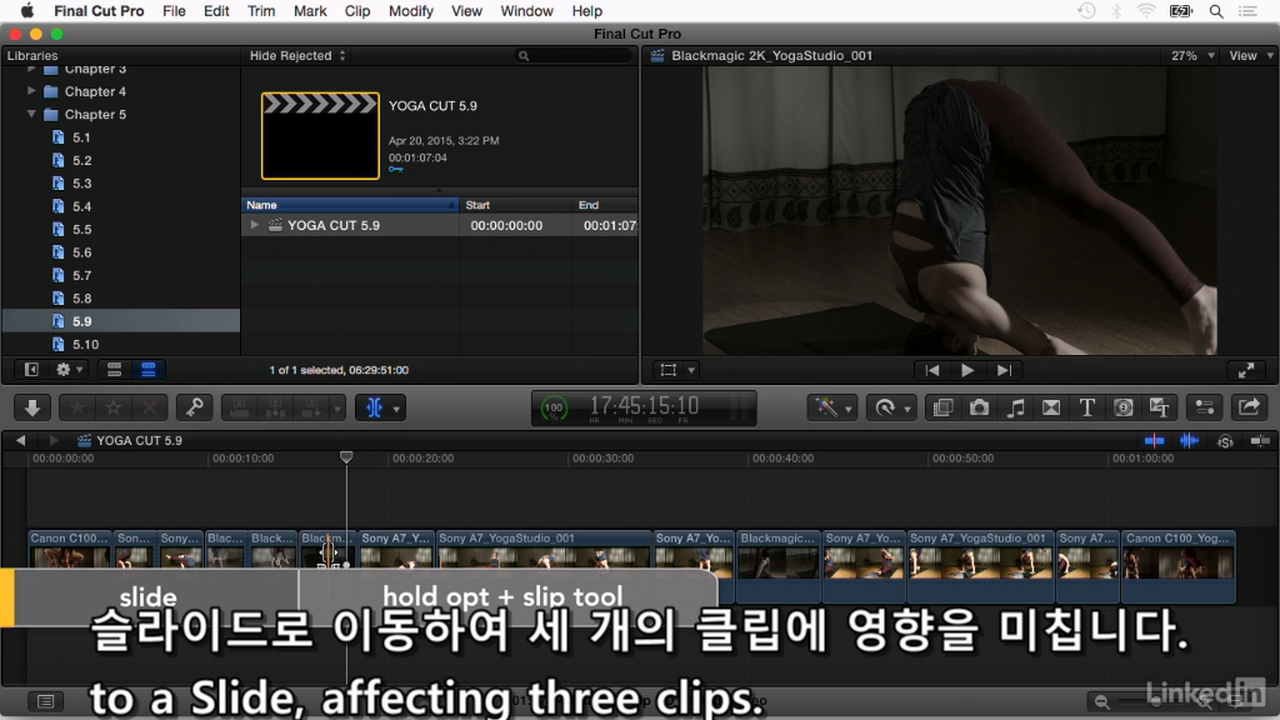Collapse the Chapter 5 folder

(x=32, y=114)
